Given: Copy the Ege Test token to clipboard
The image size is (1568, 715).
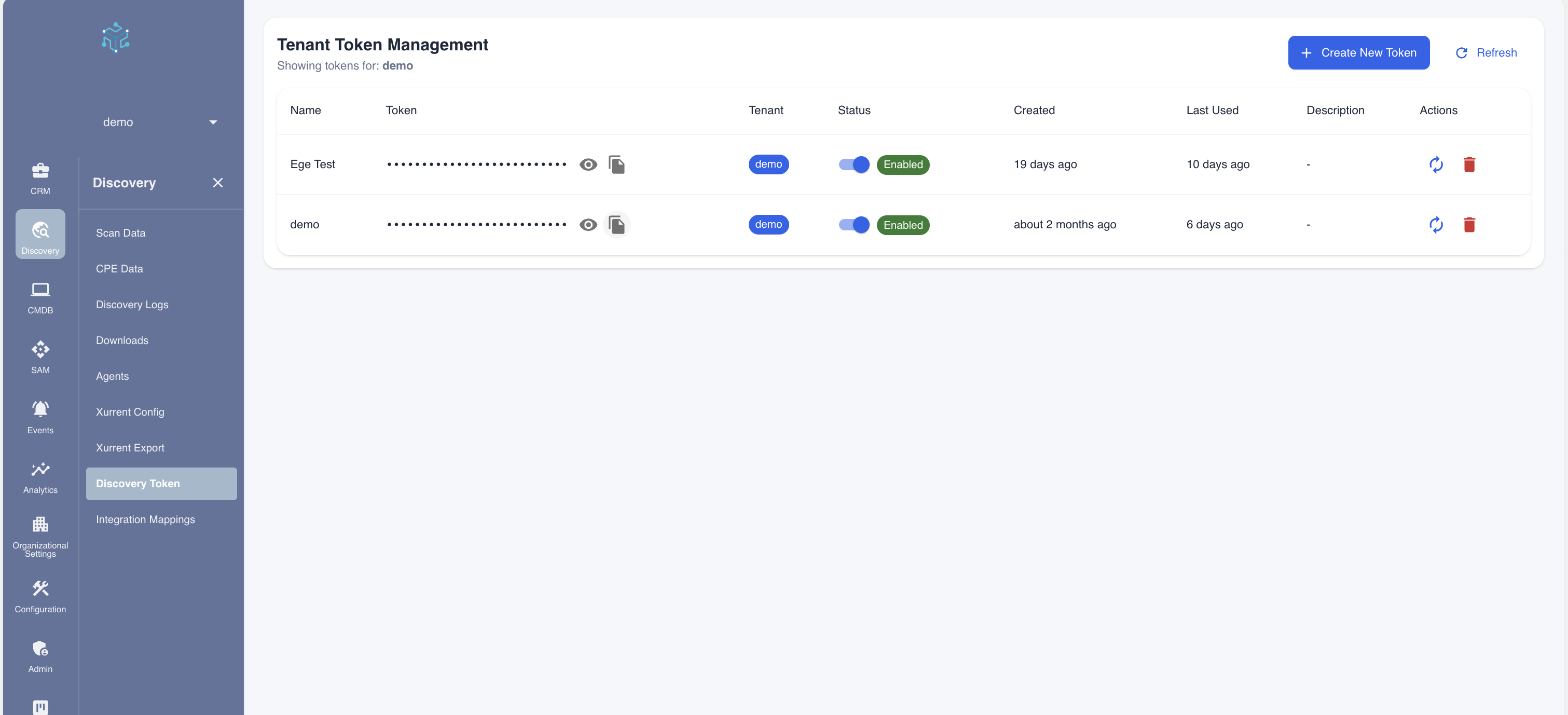Looking at the screenshot, I should tap(616, 163).
